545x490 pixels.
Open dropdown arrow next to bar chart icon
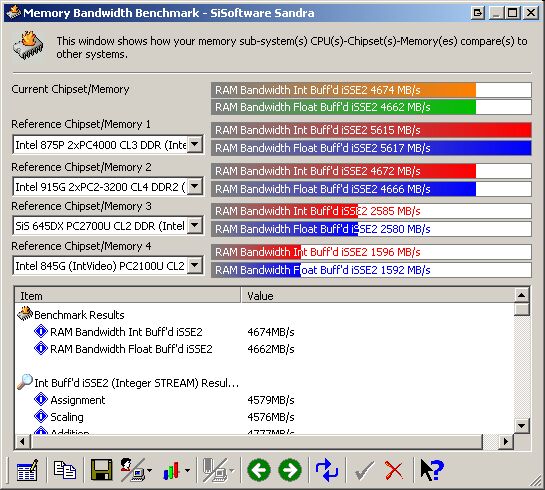187,470
